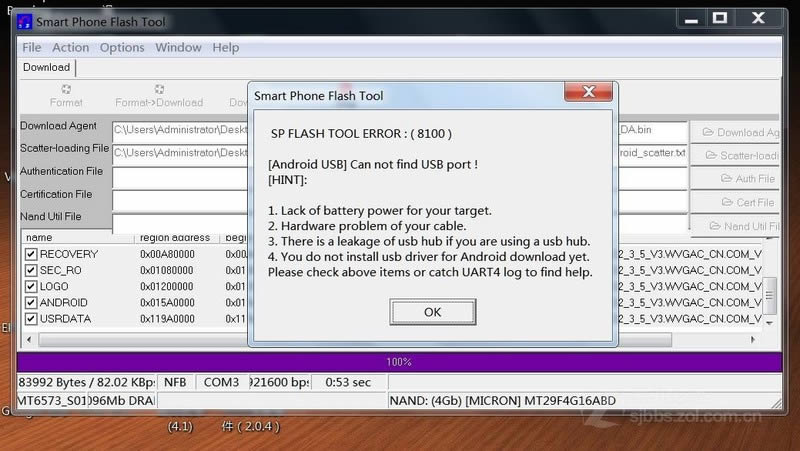Toggle the USRDATA partition checkbox
The width and height of the screenshot is (800, 451).
31,319
